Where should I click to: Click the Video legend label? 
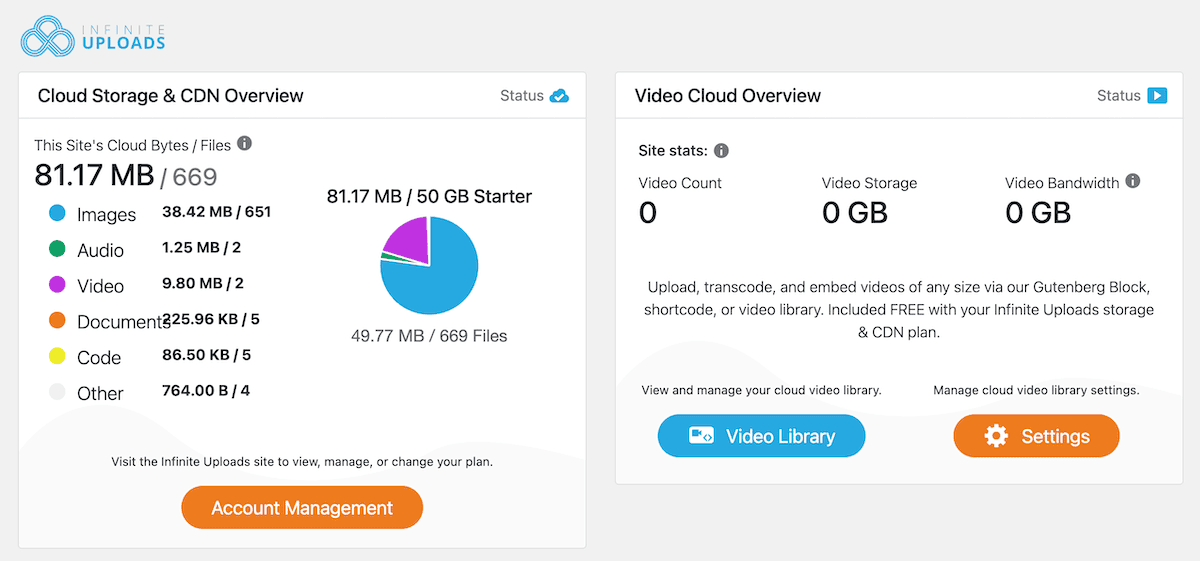click(100, 286)
